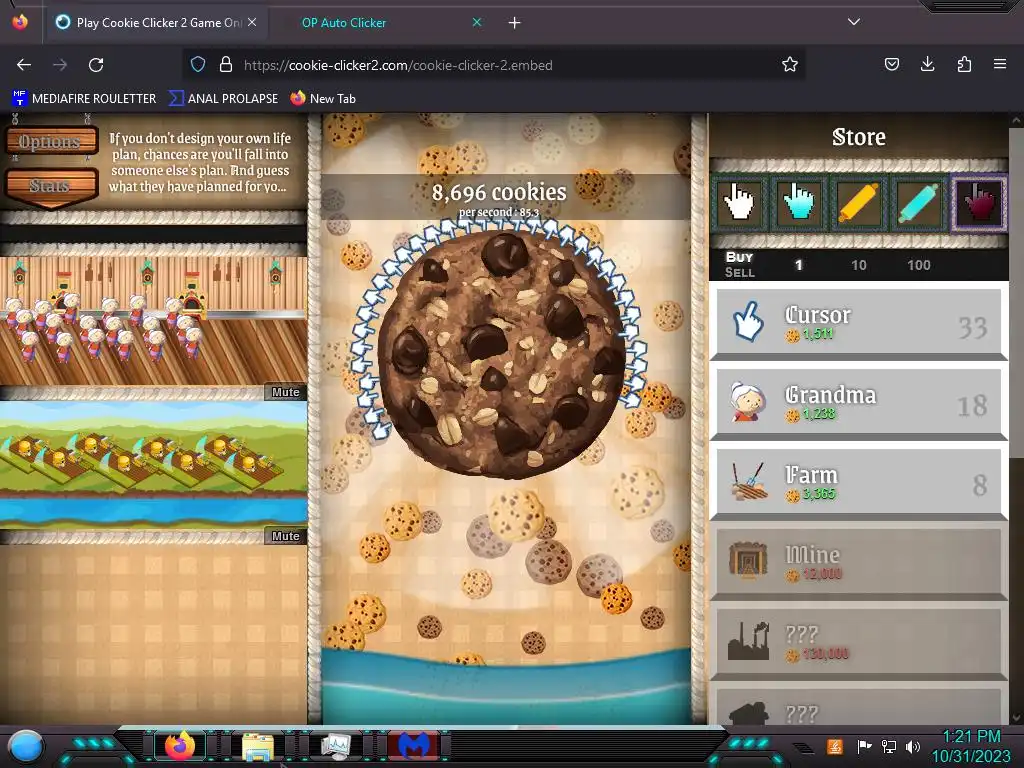Open the system monitor taskbar icon

point(336,746)
